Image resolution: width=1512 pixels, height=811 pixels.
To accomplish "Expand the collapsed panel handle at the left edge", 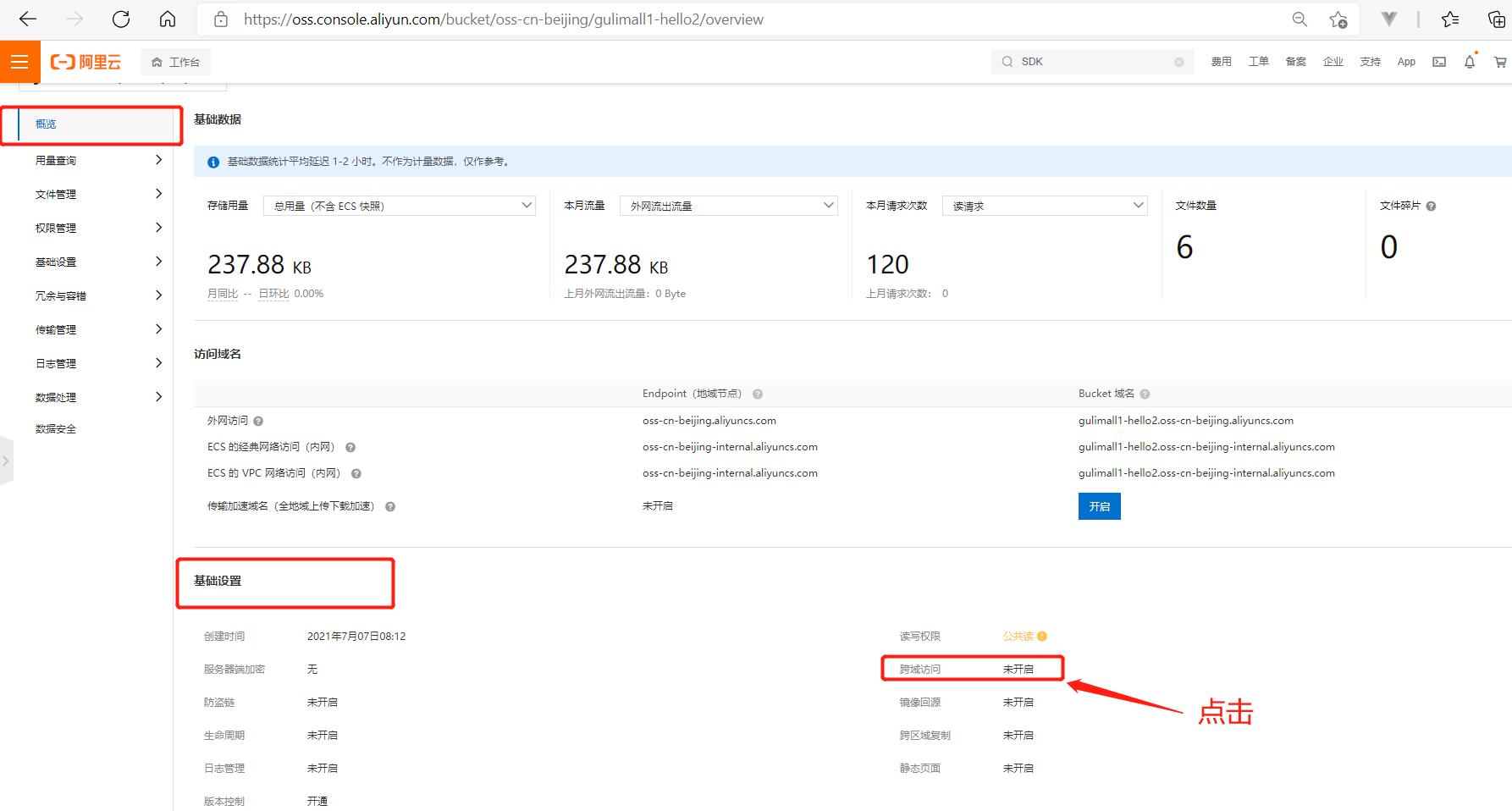I will (x=6, y=461).
